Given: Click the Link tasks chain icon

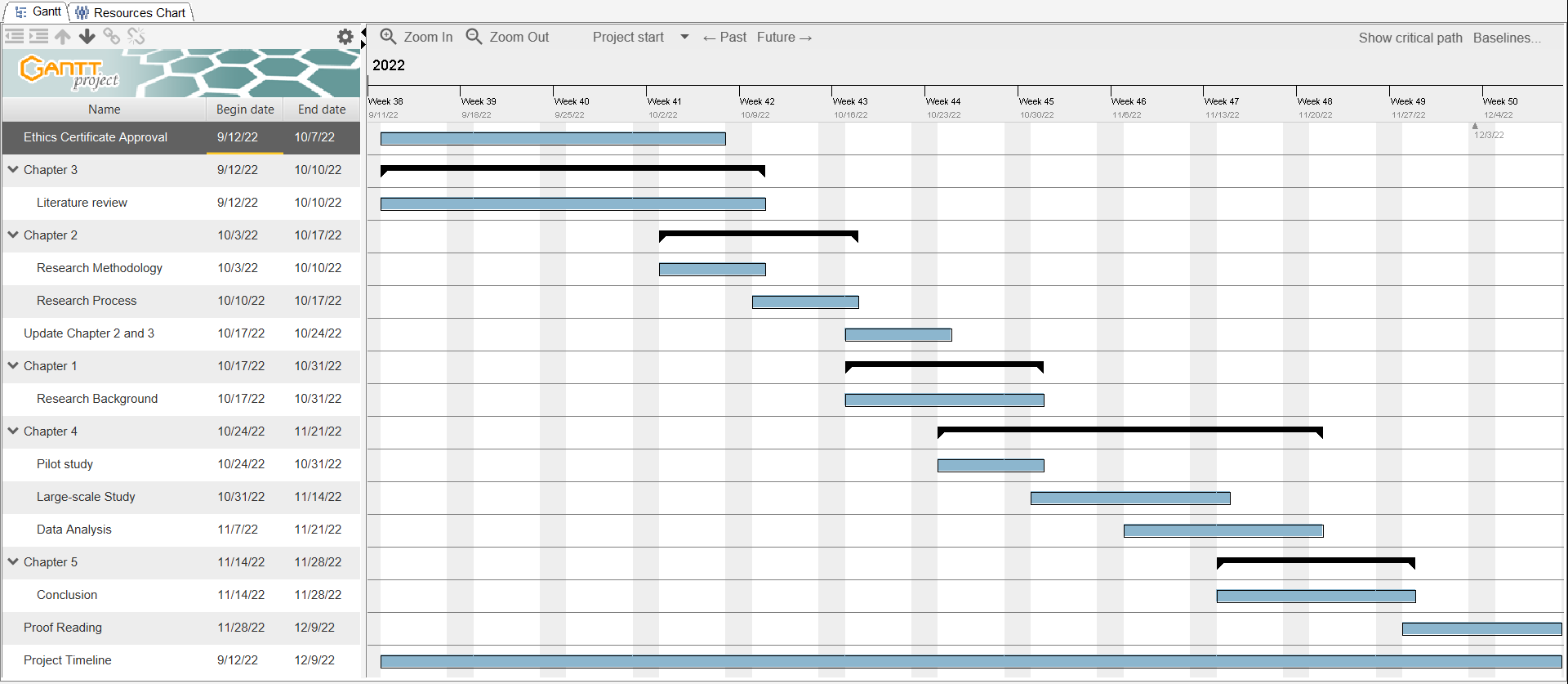Looking at the screenshot, I should [x=112, y=36].
